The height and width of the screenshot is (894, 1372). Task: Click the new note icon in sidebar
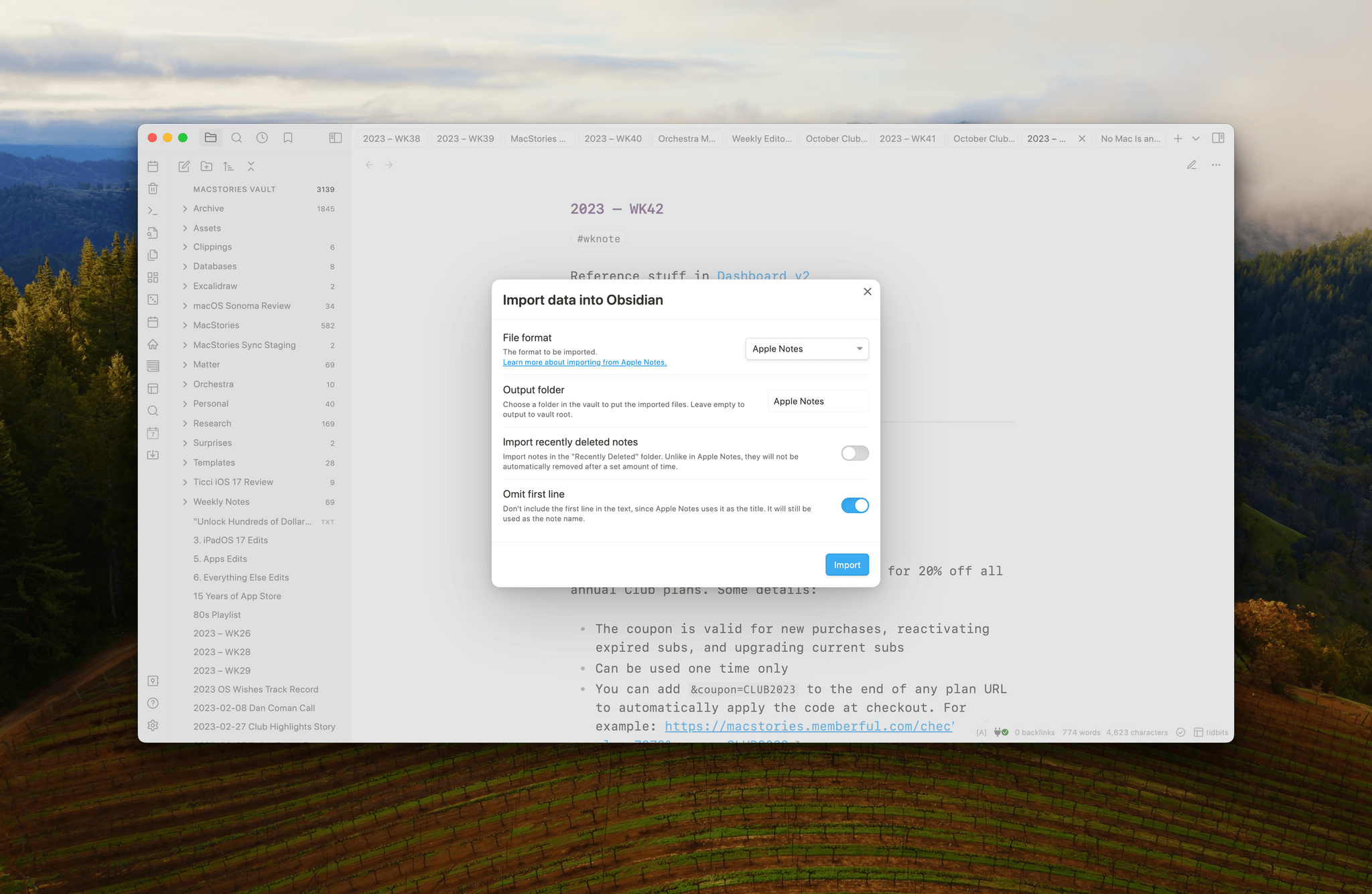point(184,166)
